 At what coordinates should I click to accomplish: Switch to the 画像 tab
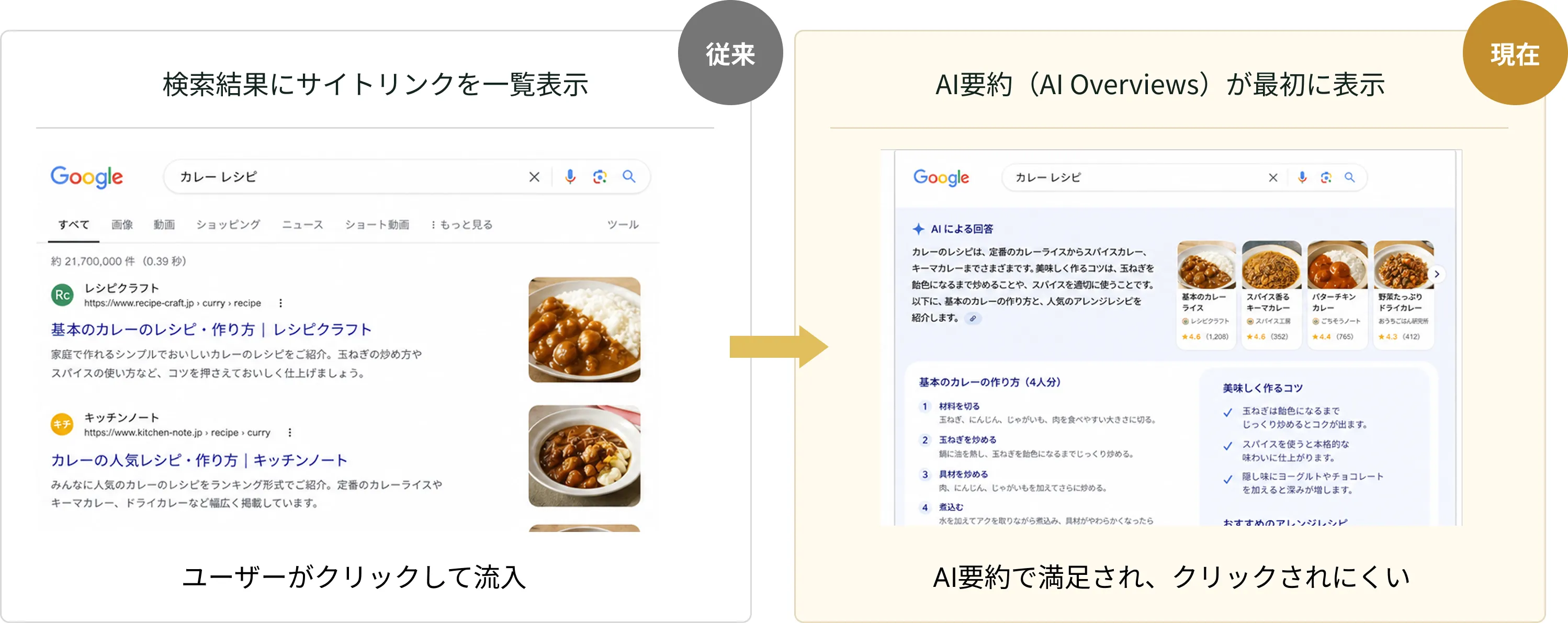coord(122,224)
